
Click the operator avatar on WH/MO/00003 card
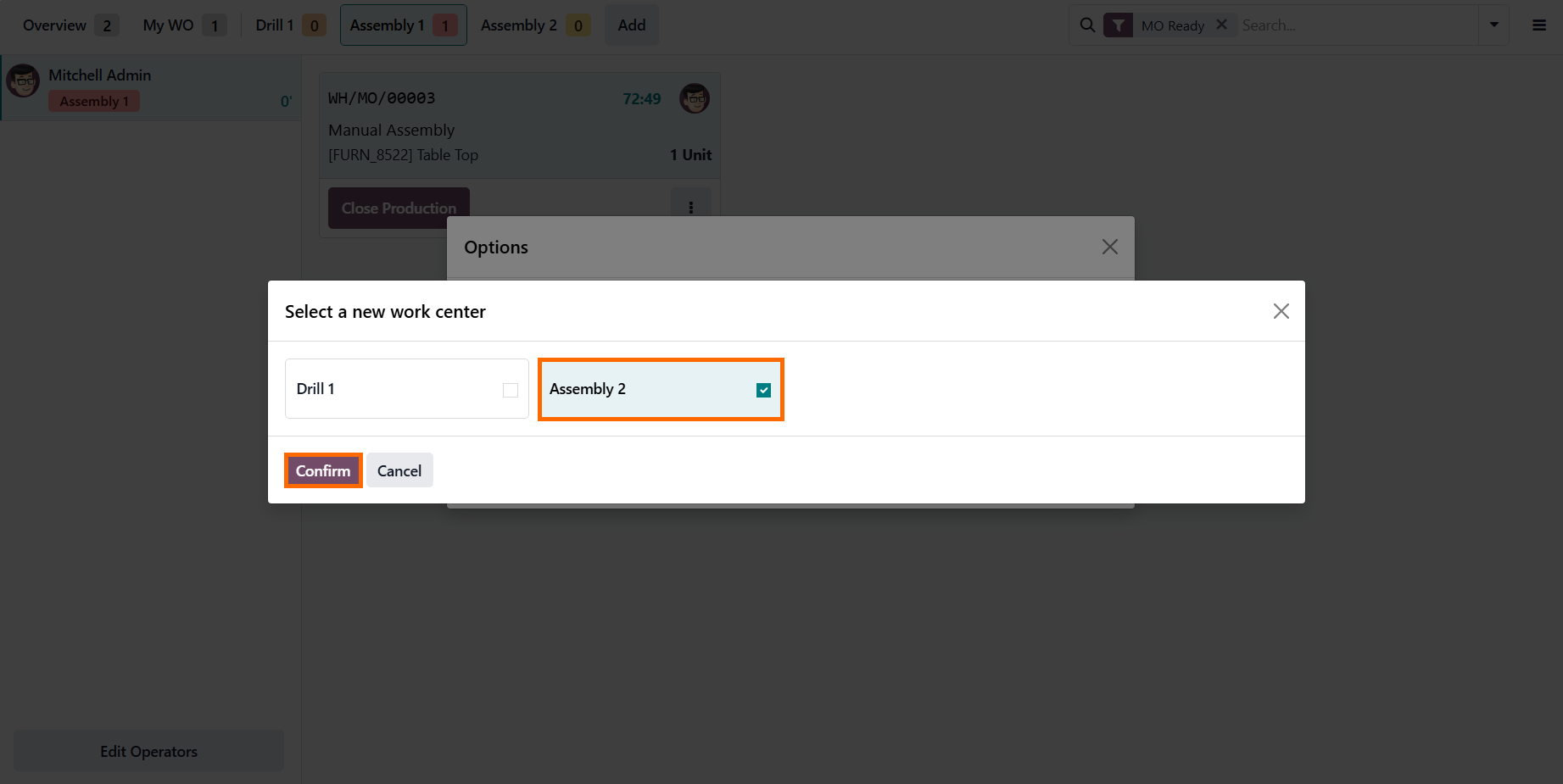click(x=695, y=98)
